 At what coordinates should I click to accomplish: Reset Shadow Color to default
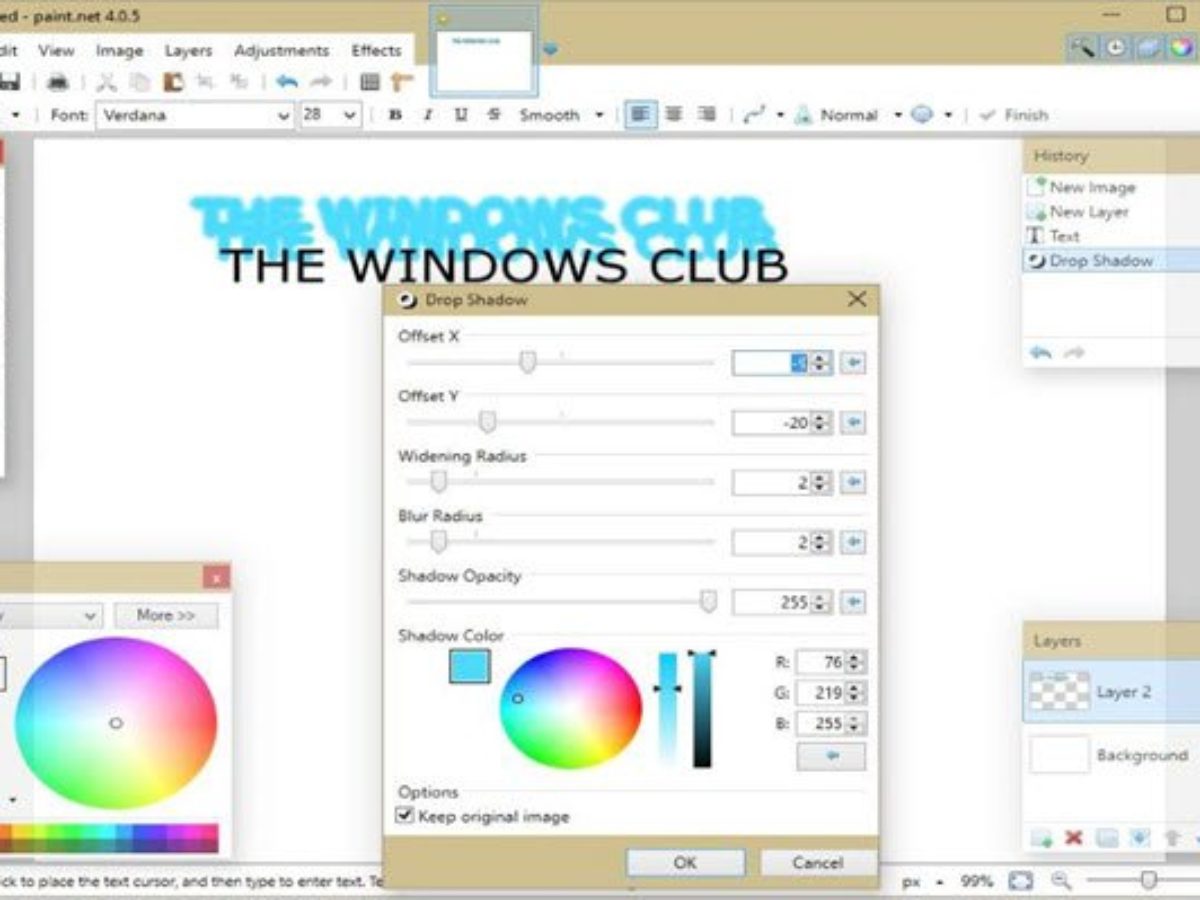click(x=831, y=757)
